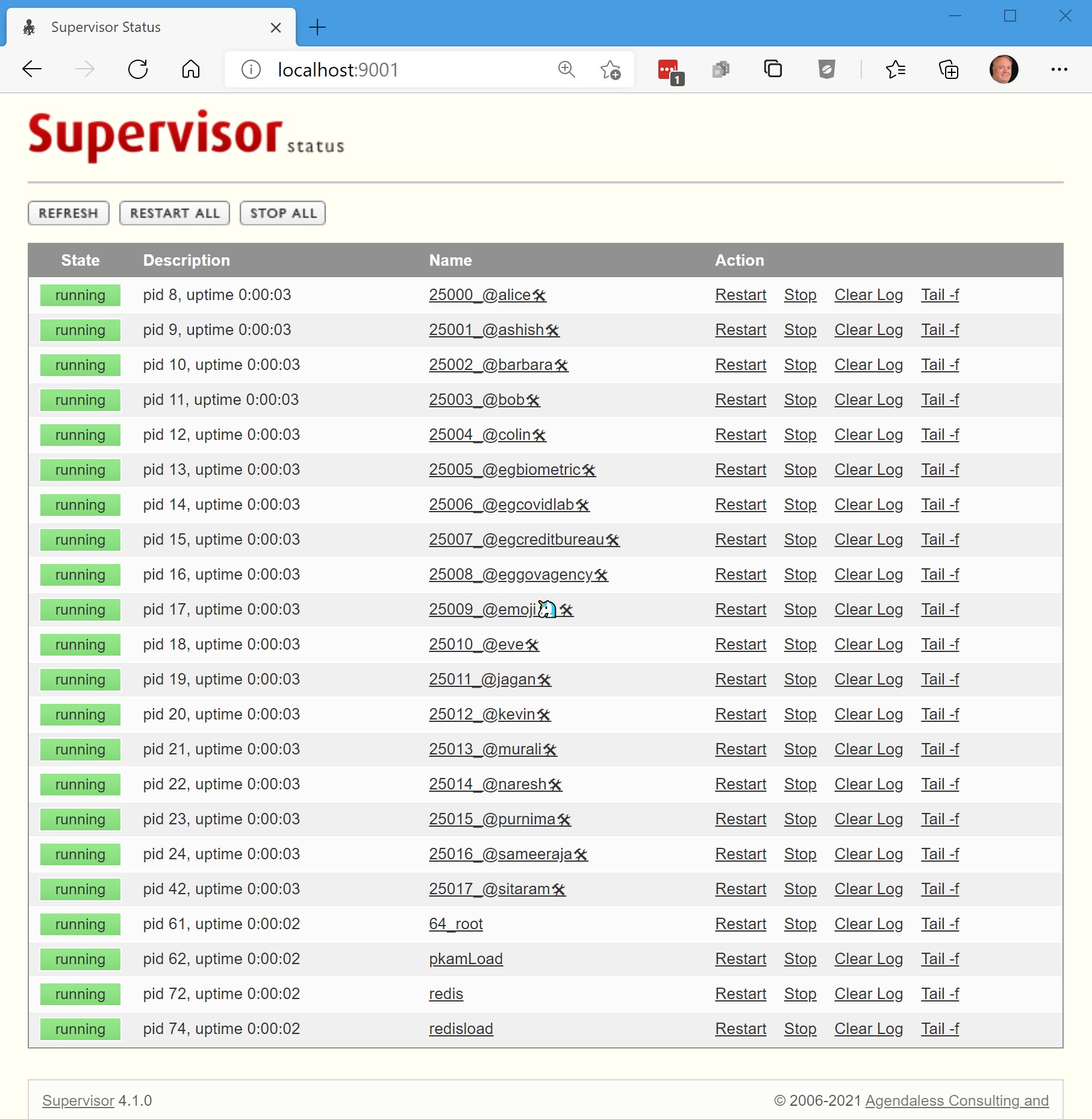Image resolution: width=1092 pixels, height=1119 pixels.
Task: Select the 'pid 61, uptime 0:00:02' description
Action: coord(221,924)
